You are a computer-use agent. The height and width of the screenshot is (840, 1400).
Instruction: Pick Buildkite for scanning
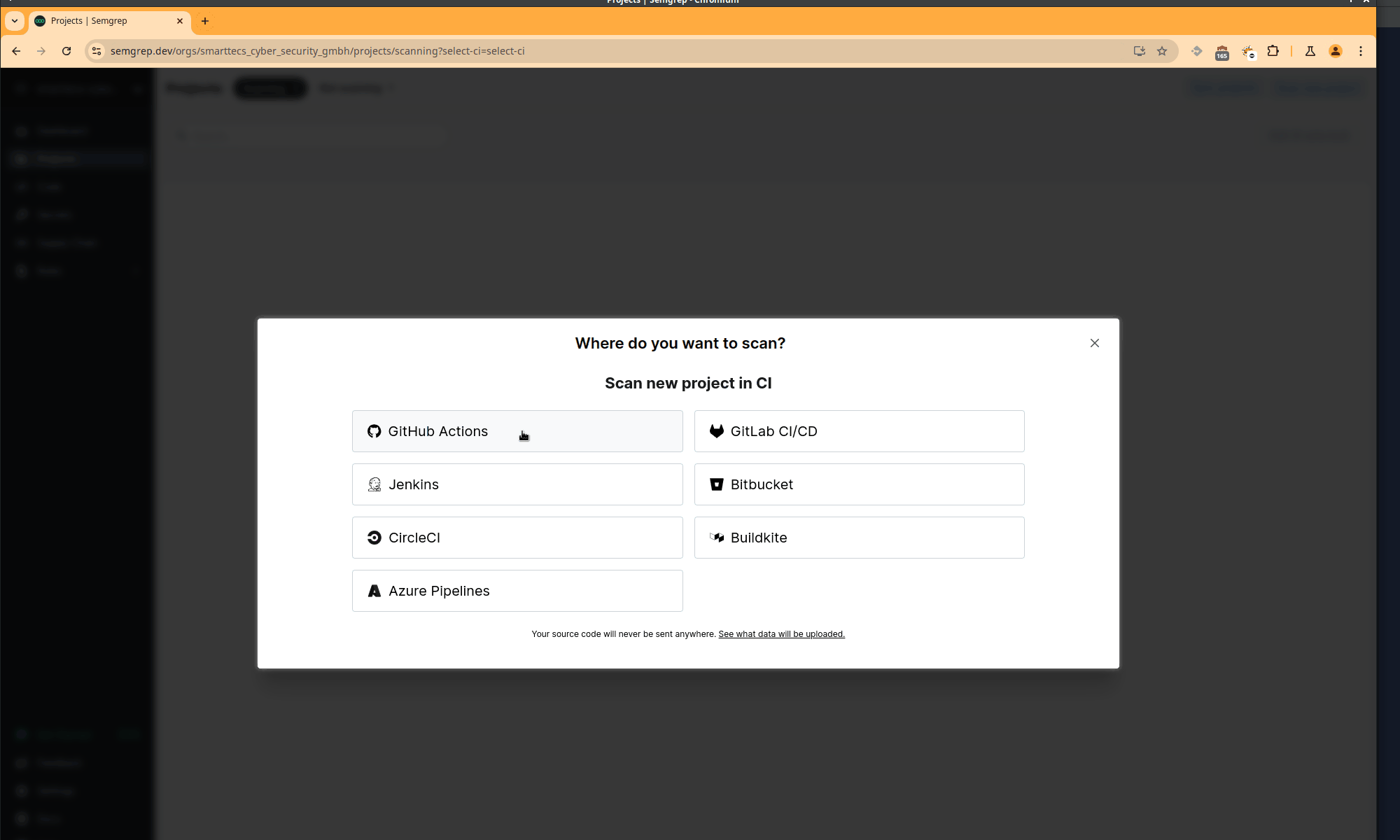click(859, 538)
